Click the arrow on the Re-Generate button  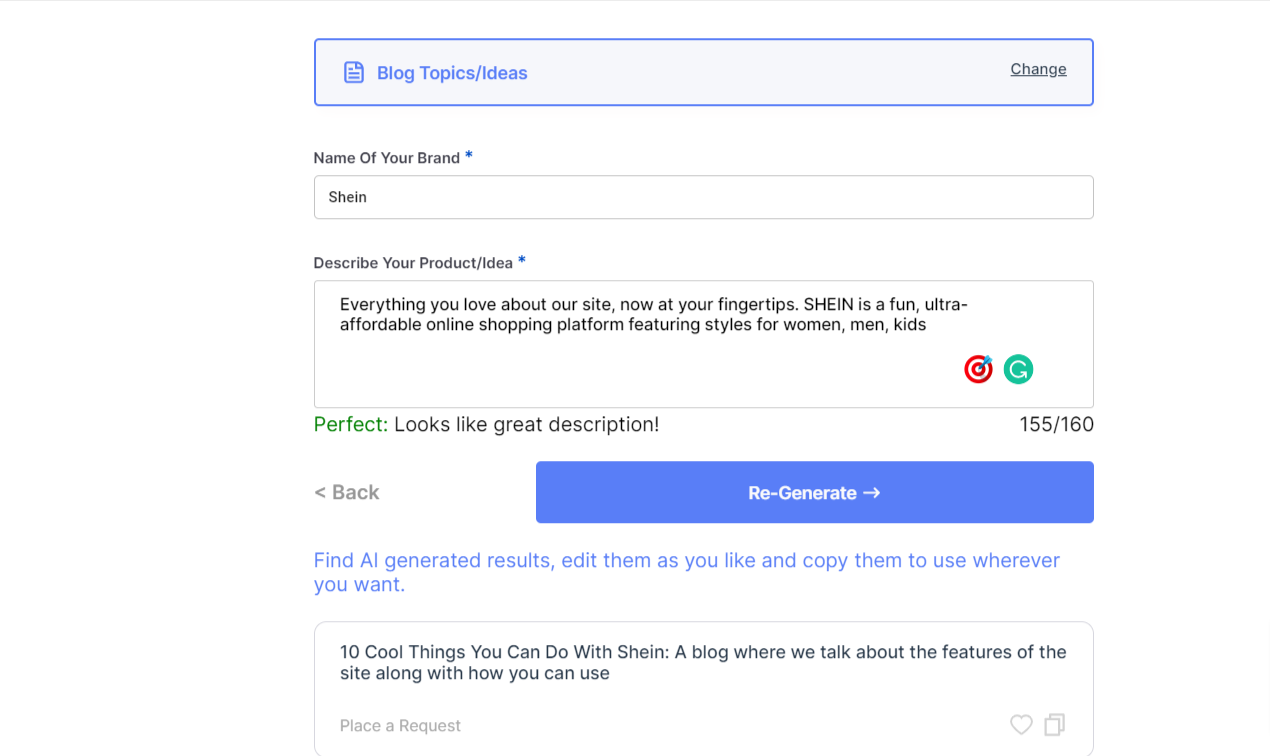871,492
